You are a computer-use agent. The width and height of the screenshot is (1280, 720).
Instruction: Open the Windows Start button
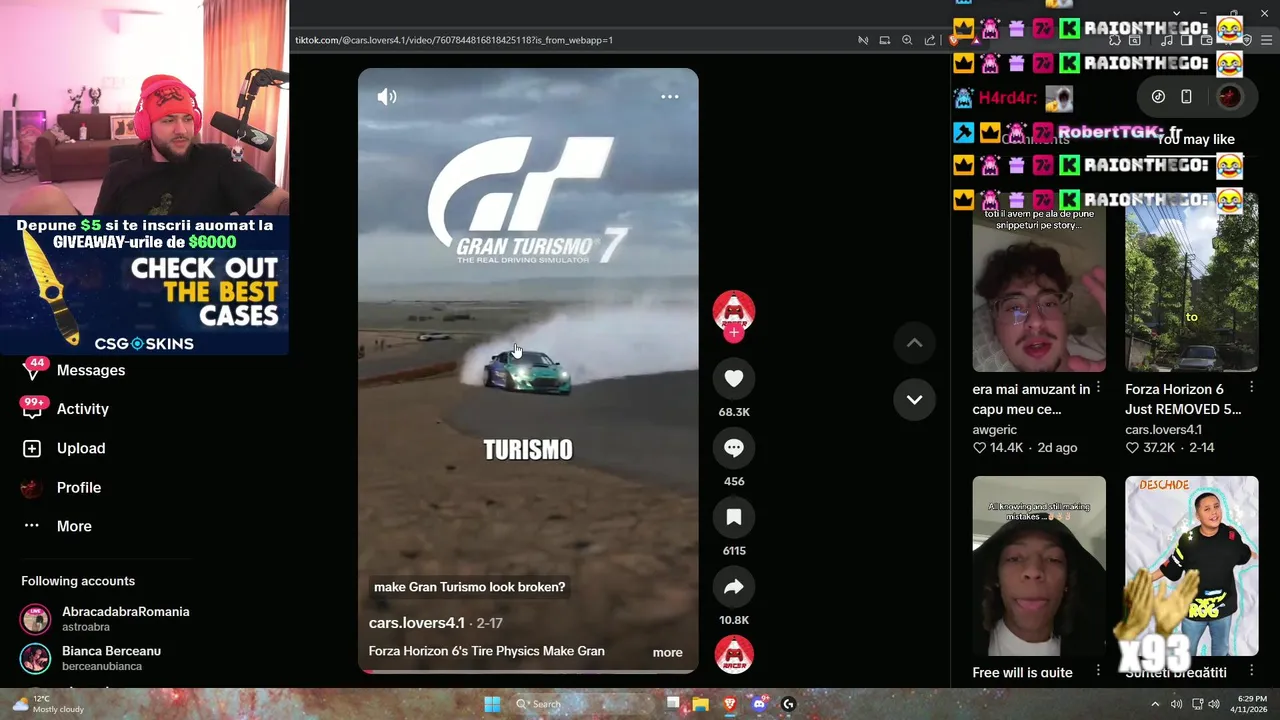click(x=492, y=704)
